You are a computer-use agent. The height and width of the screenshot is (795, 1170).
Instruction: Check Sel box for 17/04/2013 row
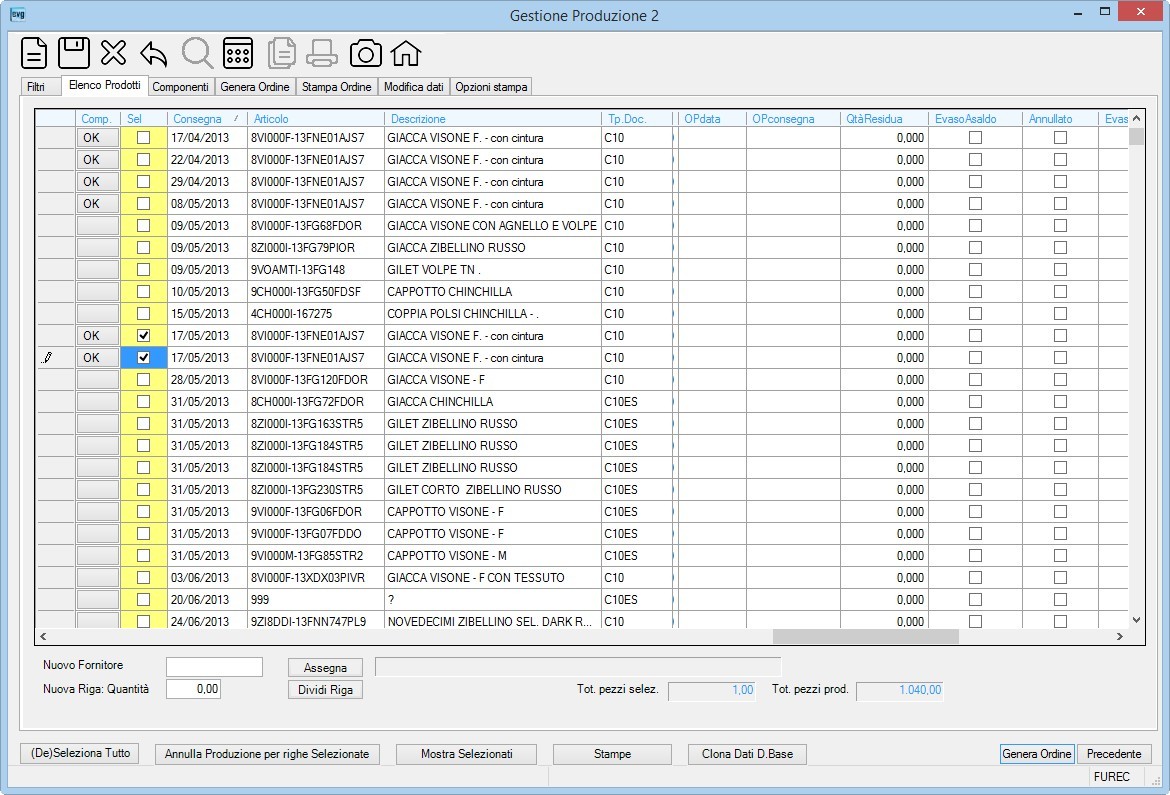coord(143,137)
